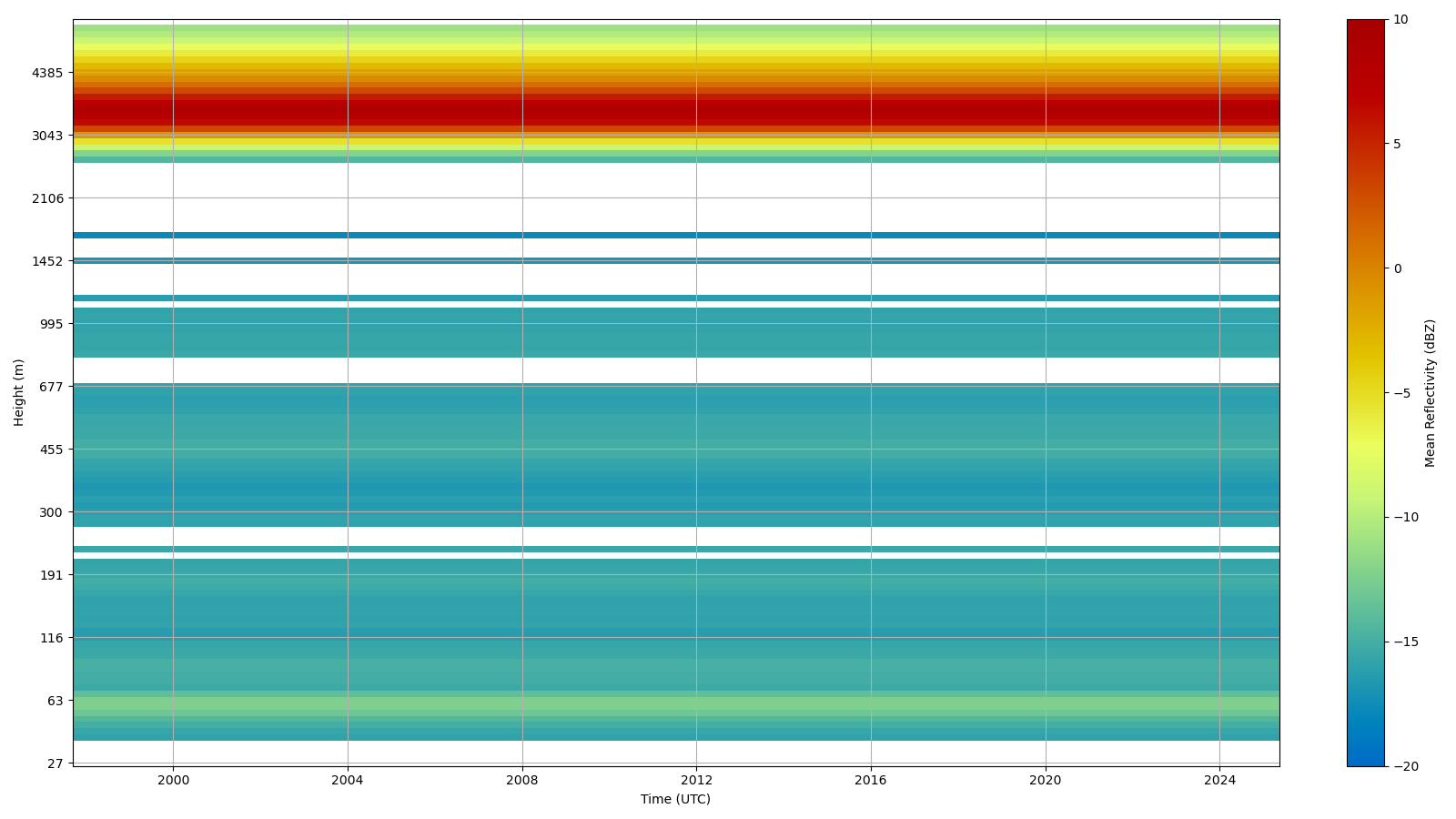Click the colorbar 10 tick label
The image size is (1456, 819).
pos(1400,20)
